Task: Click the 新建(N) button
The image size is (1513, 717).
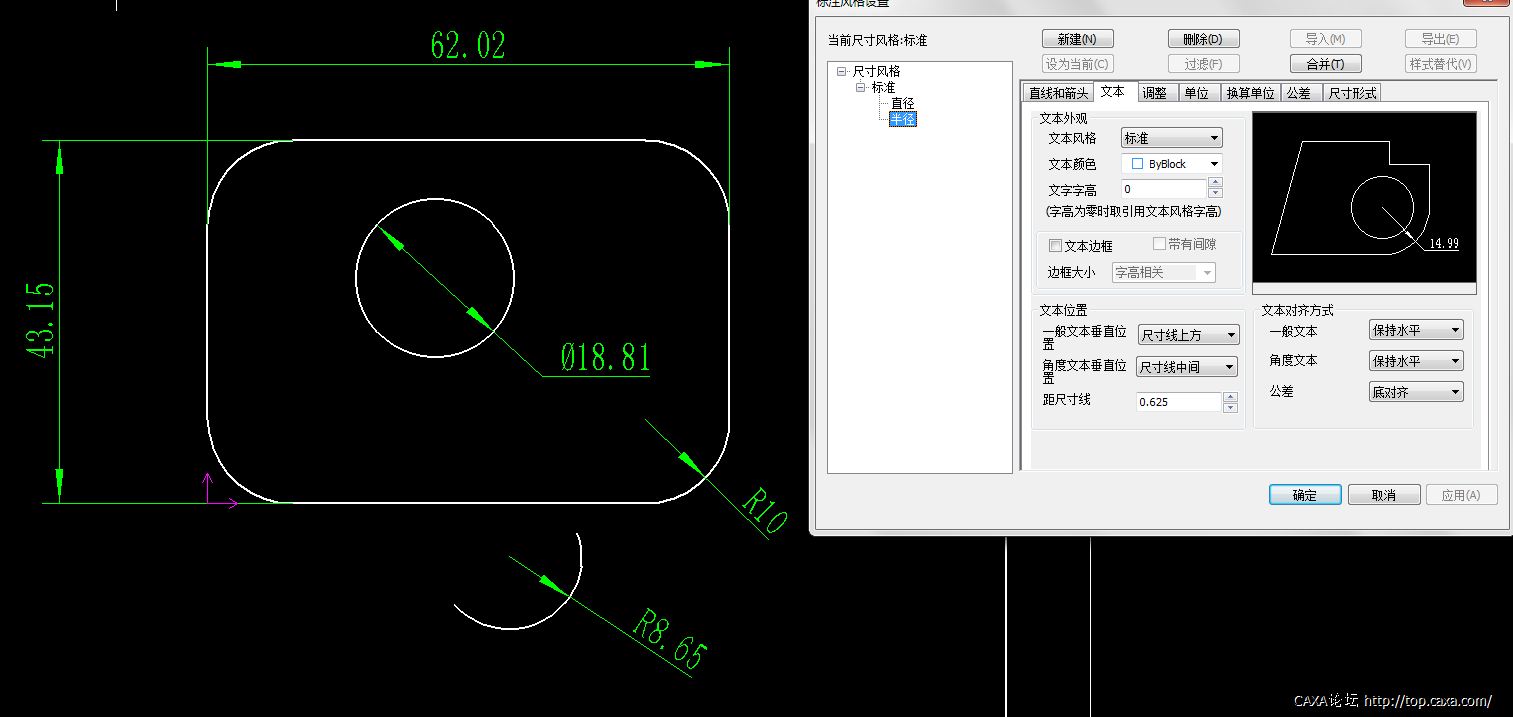Action: point(1077,39)
